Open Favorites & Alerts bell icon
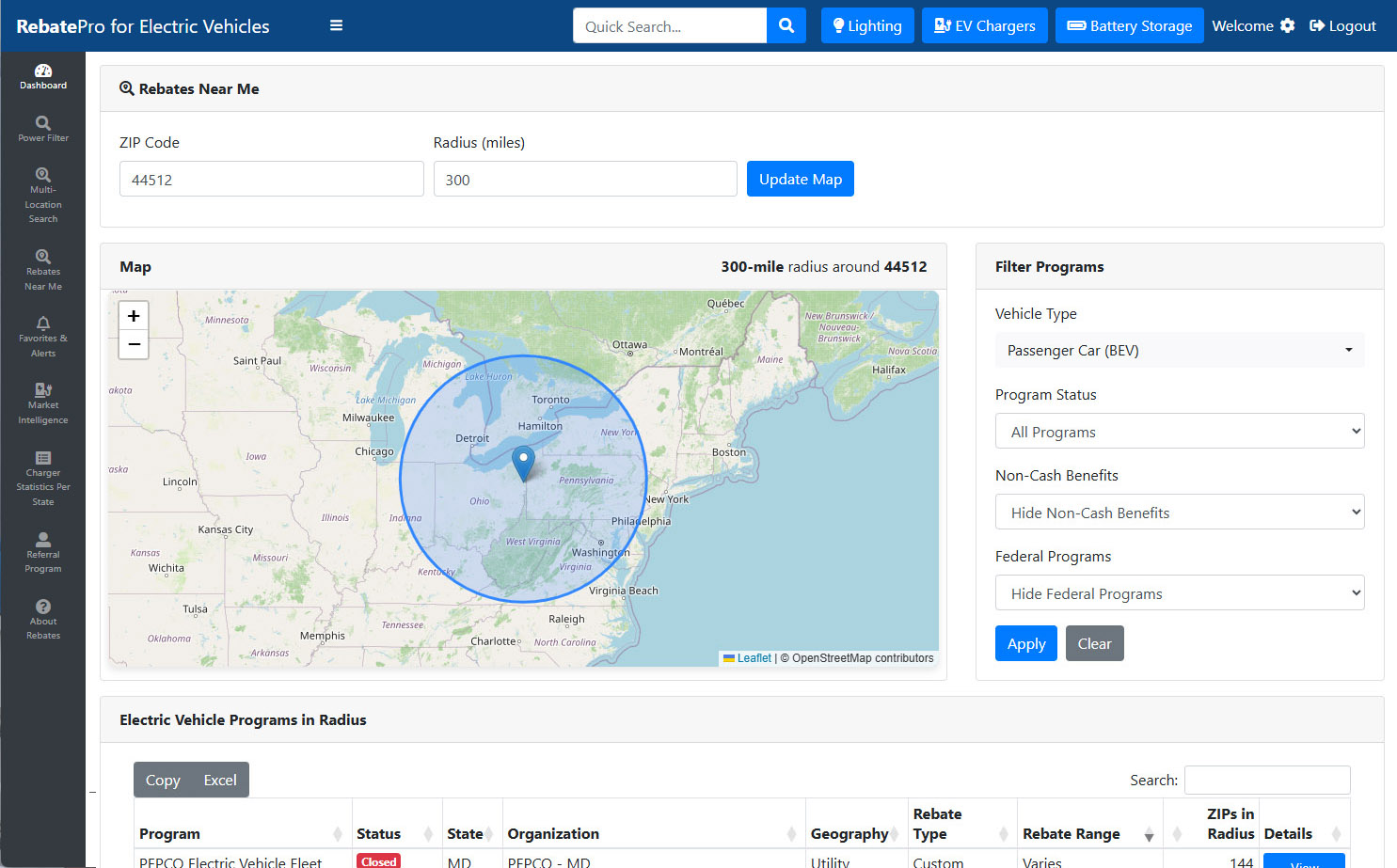The width and height of the screenshot is (1397, 868). tap(43, 324)
